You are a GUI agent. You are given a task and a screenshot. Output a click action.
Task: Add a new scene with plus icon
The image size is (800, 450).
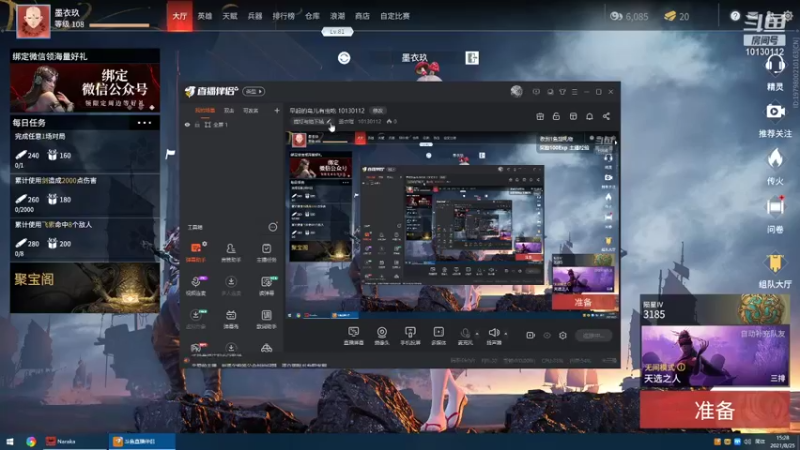(277, 110)
